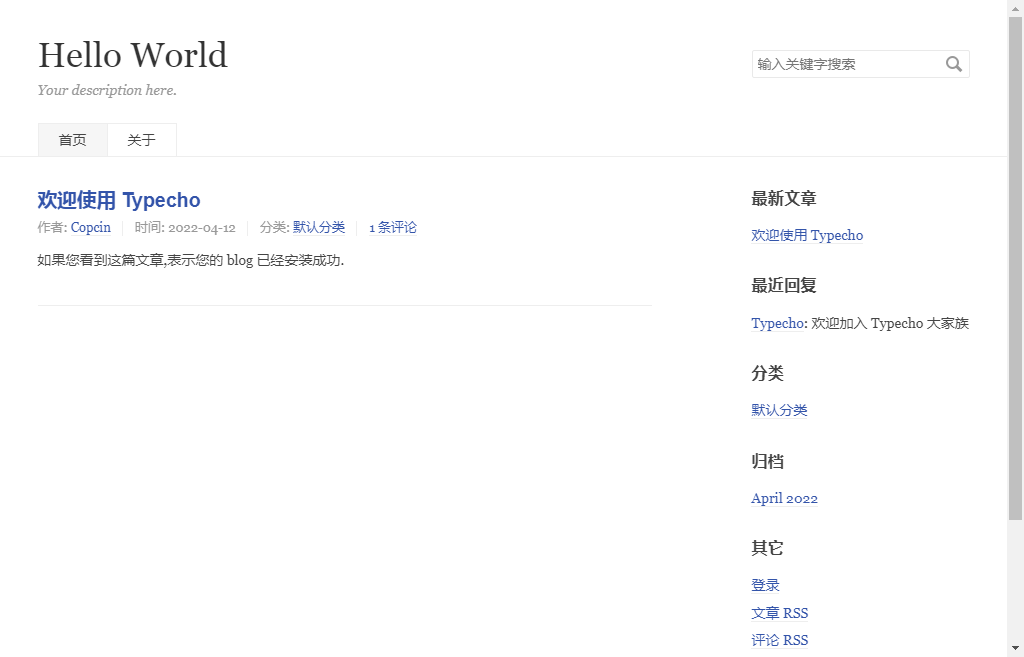The width and height of the screenshot is (1024, 657).
Task: Click the 登录 login link
Action: pos(765,585)
